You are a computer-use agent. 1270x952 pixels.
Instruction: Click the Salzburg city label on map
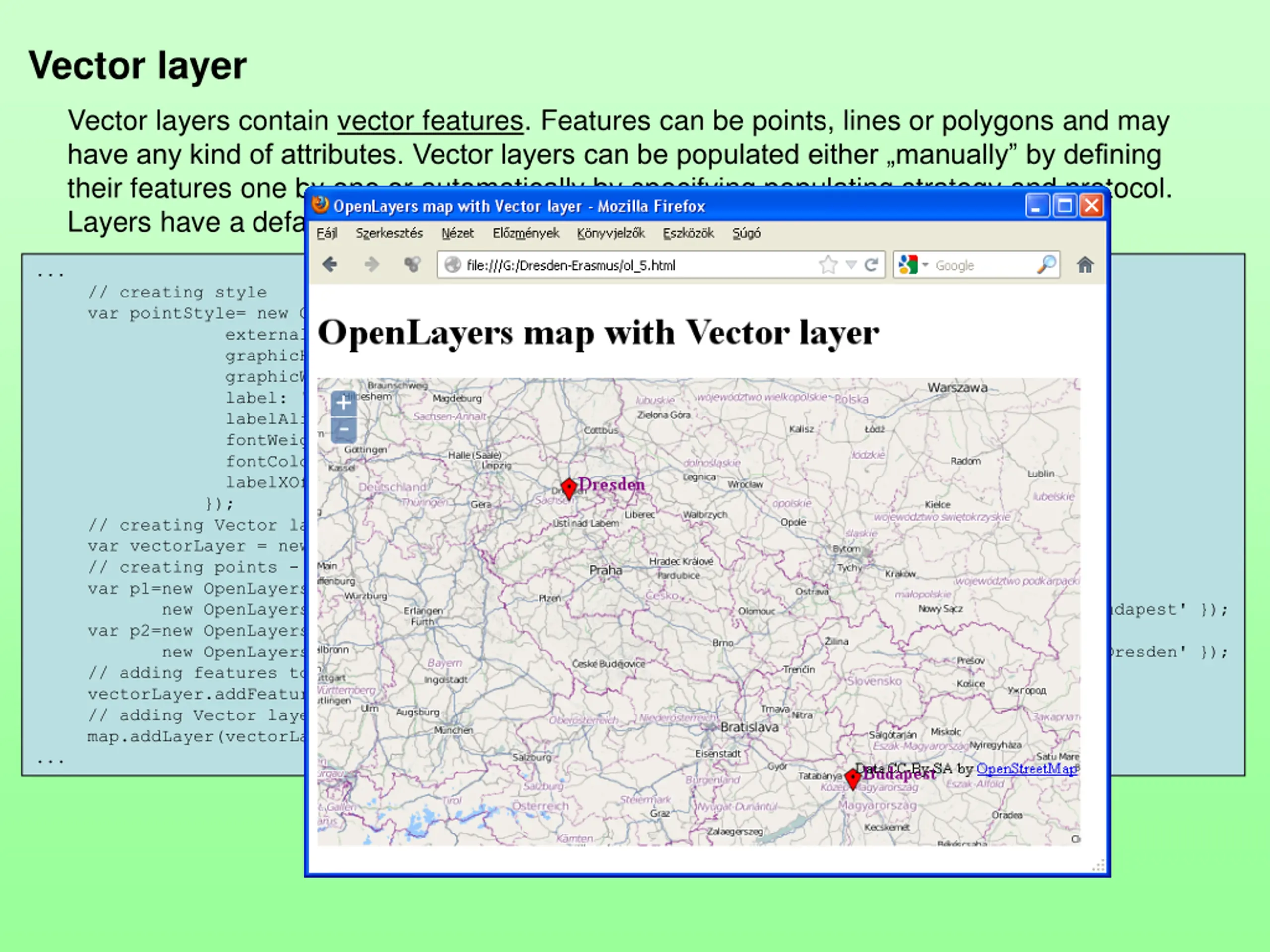[x=532, y=757]
